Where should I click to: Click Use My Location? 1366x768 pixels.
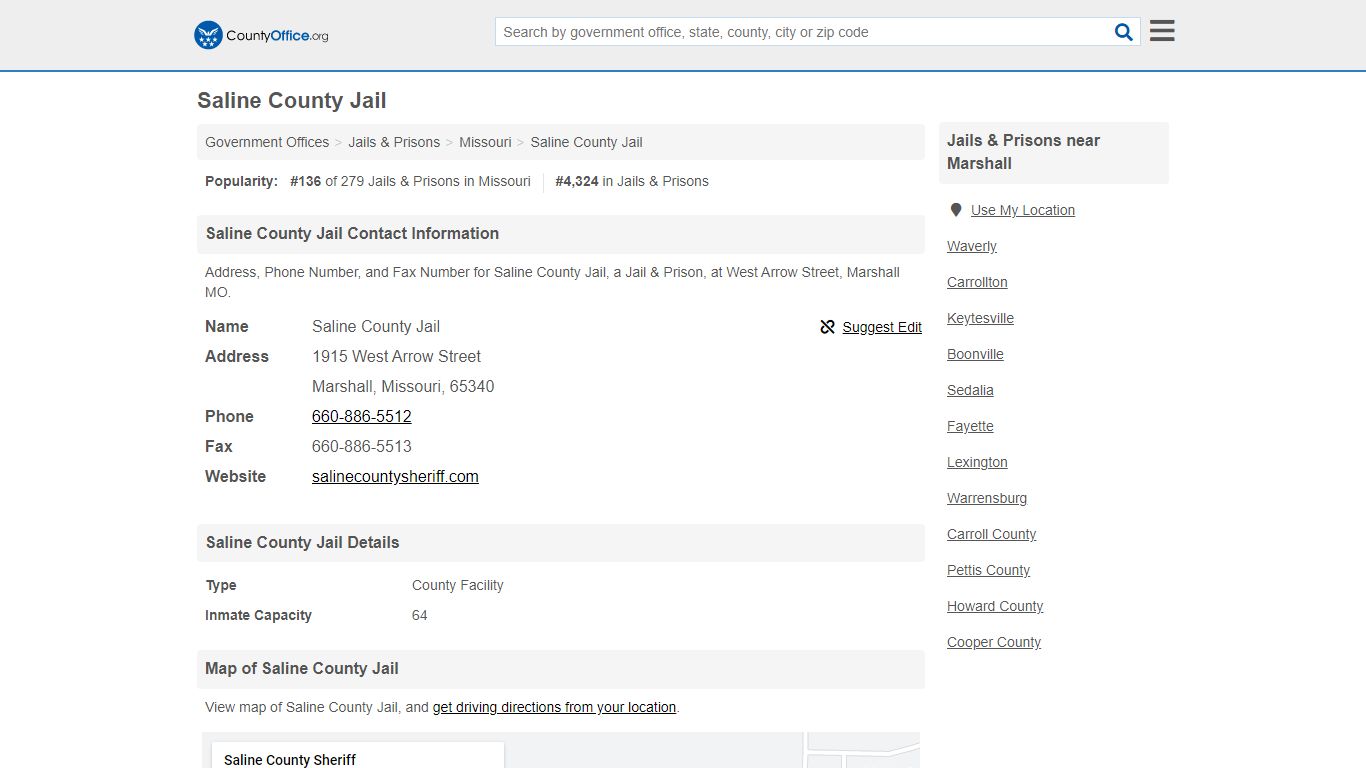coord(1023,210)
